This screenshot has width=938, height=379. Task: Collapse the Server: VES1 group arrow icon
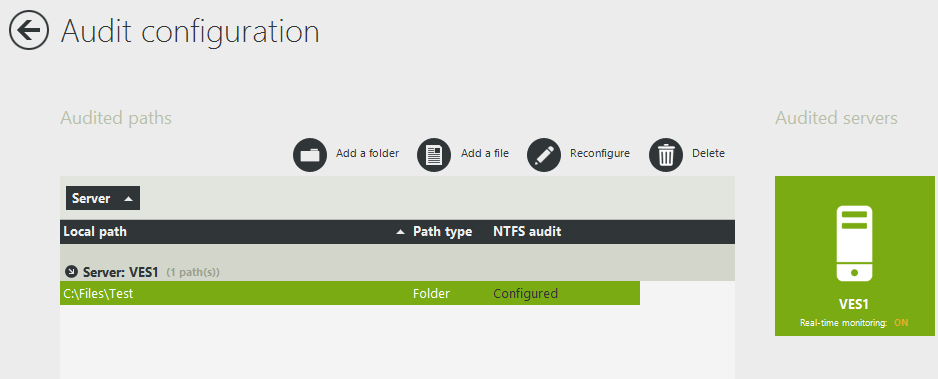pyautogui.click(x=71, y=272)
